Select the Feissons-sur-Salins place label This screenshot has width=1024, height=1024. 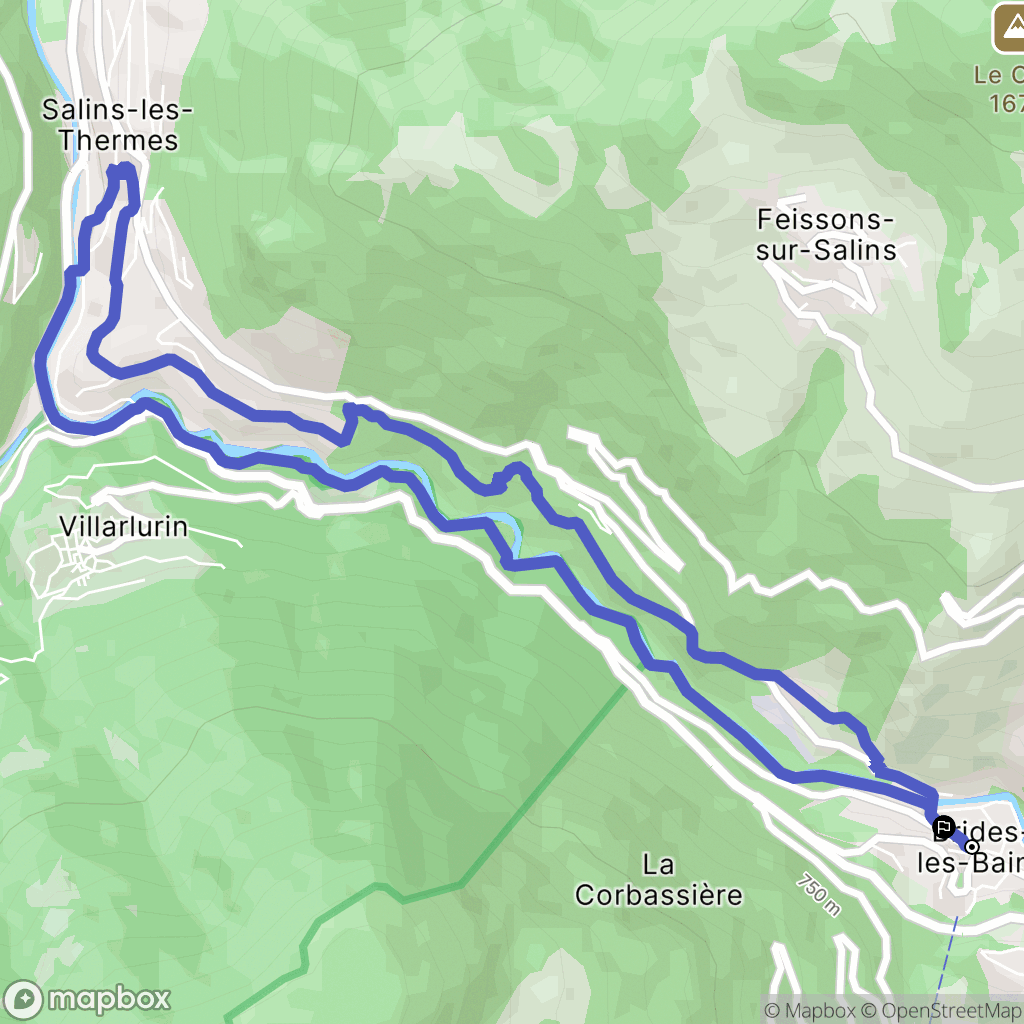click(x=825, y=234)
